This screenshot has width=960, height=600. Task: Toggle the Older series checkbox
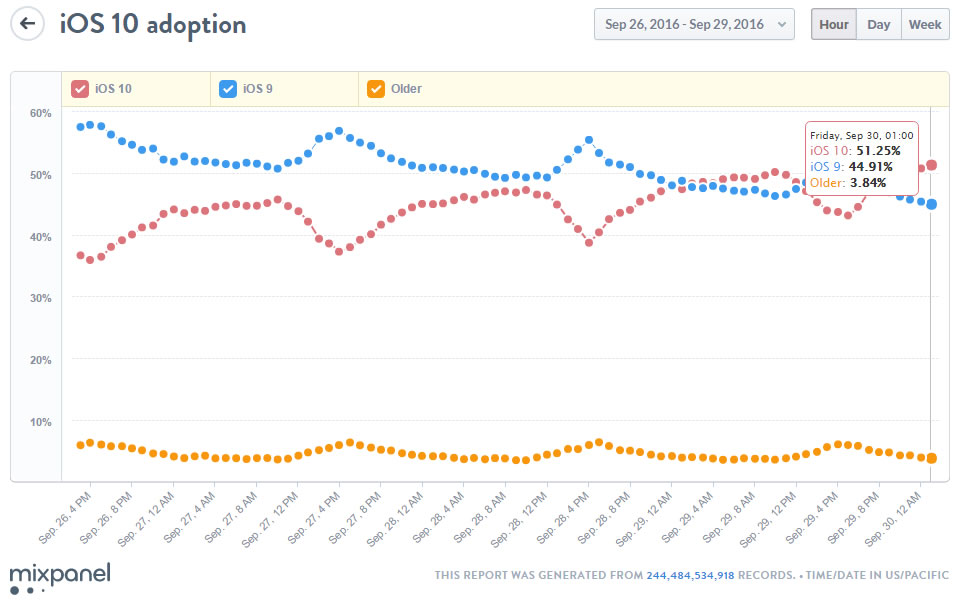tap(376, 89)
